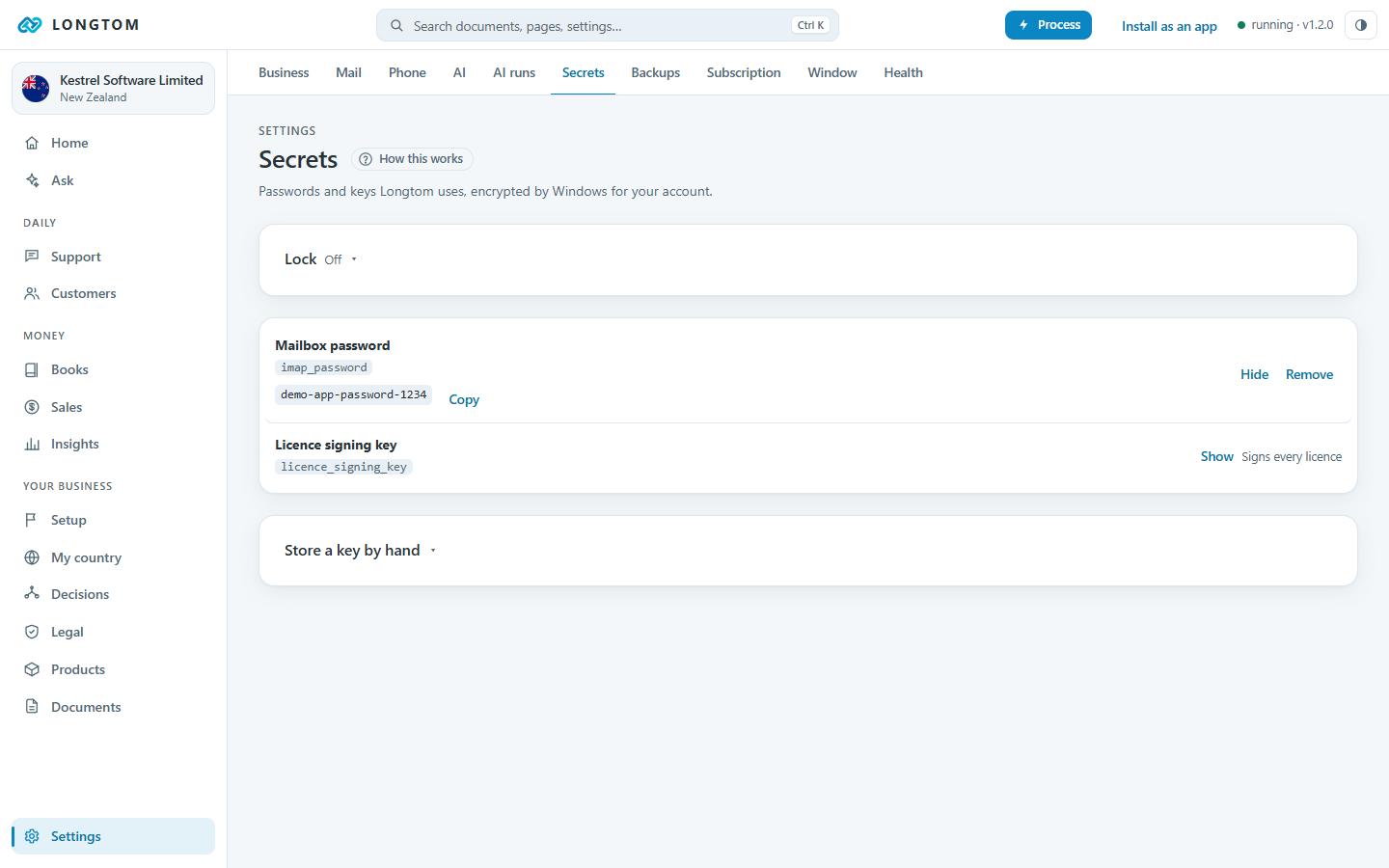
Task: Click the Books icon in sidebar
Action: click(32, 369)
